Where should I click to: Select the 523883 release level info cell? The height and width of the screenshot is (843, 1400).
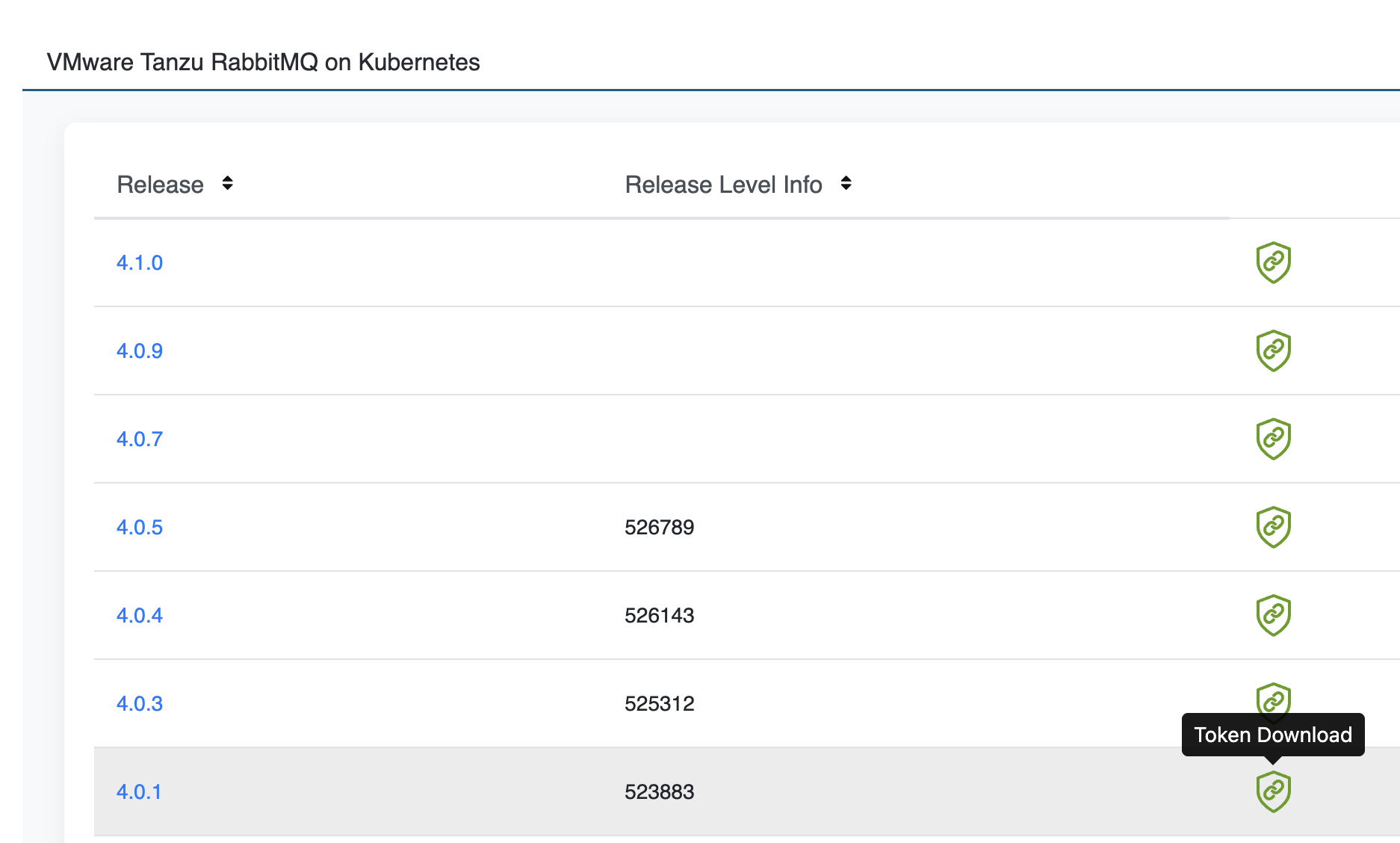point(660,792)
